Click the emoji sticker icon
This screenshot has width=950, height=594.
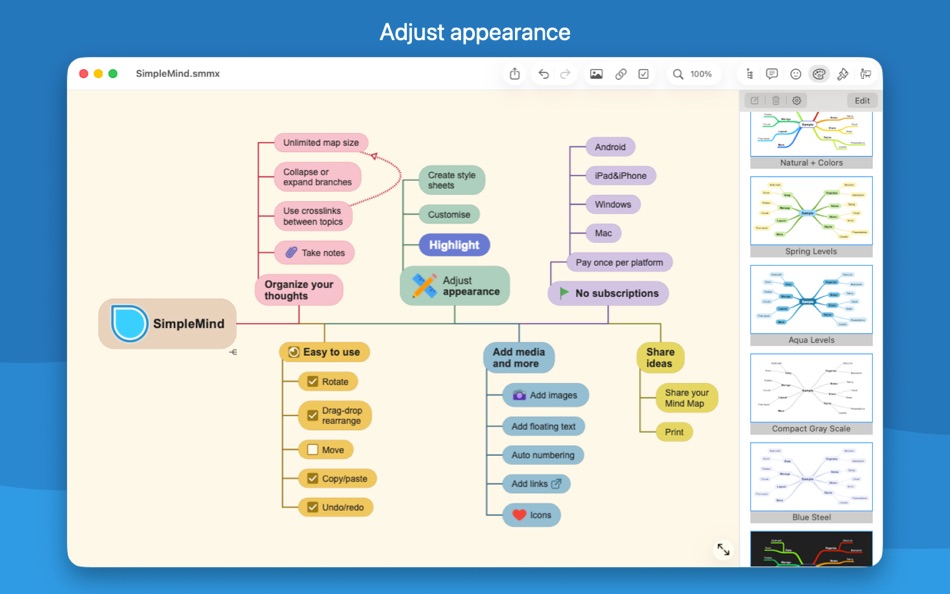[795, 73]
